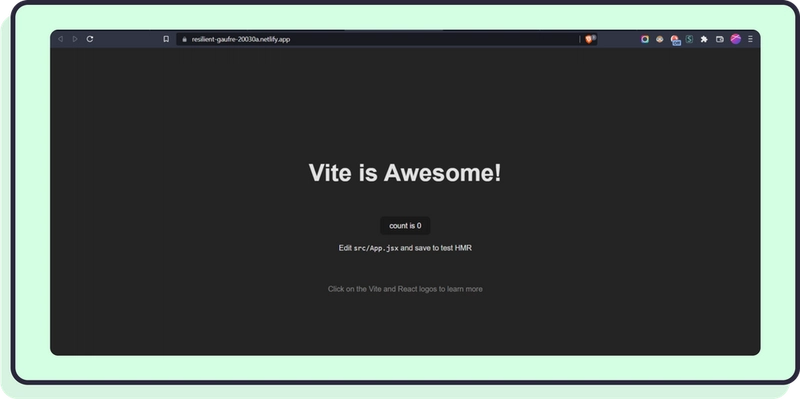Screen dimensions: 800x399
Task: Open the Brave Shields lion icon
Action: pos(589,39)
